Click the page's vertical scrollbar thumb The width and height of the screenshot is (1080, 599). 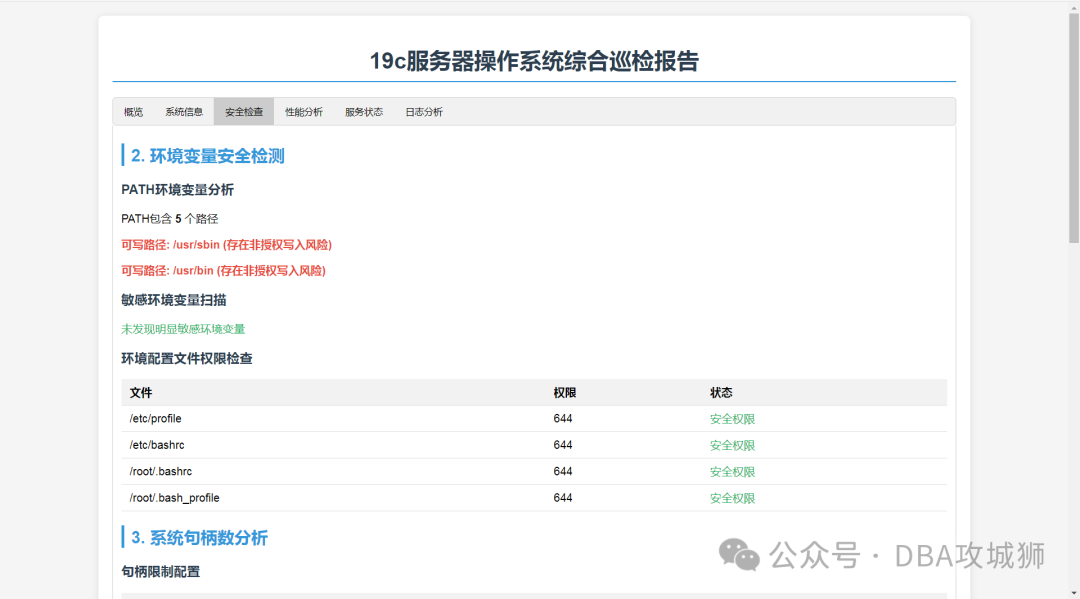(1074, 127)
